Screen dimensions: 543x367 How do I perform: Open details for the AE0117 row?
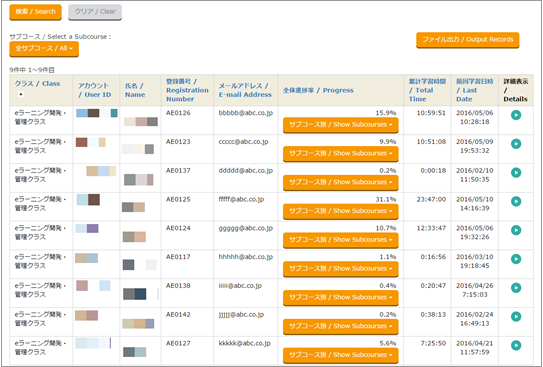pyautogui.click(x=516, y=259)
